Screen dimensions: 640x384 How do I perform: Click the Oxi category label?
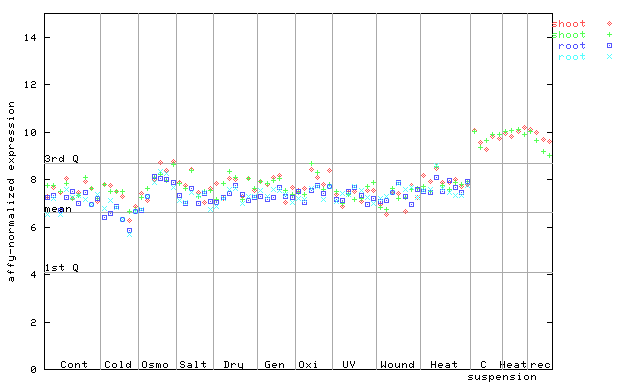pyautogui.click(x=308, y=364)
